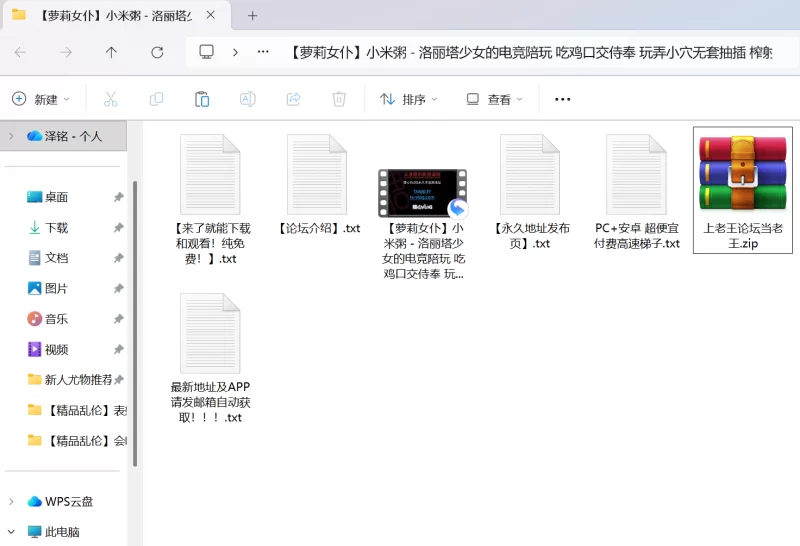The width and height of the screenshot is (800, 546).
Task: Open the 下载 folder in sidebar
Action: click(56, 228)
